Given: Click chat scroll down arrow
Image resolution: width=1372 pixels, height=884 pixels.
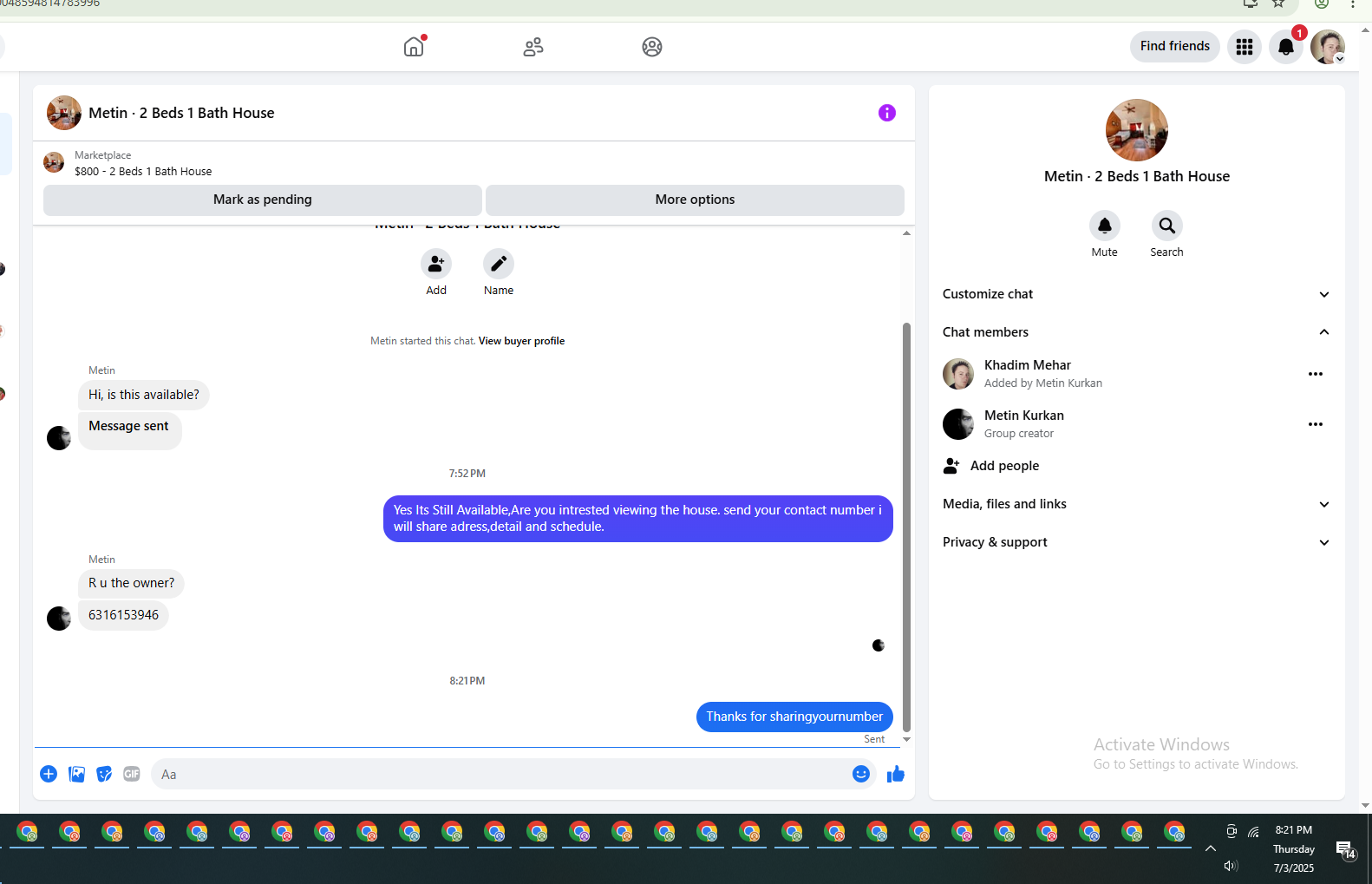Looking at the screenshot, I should [x=906, y=740].
